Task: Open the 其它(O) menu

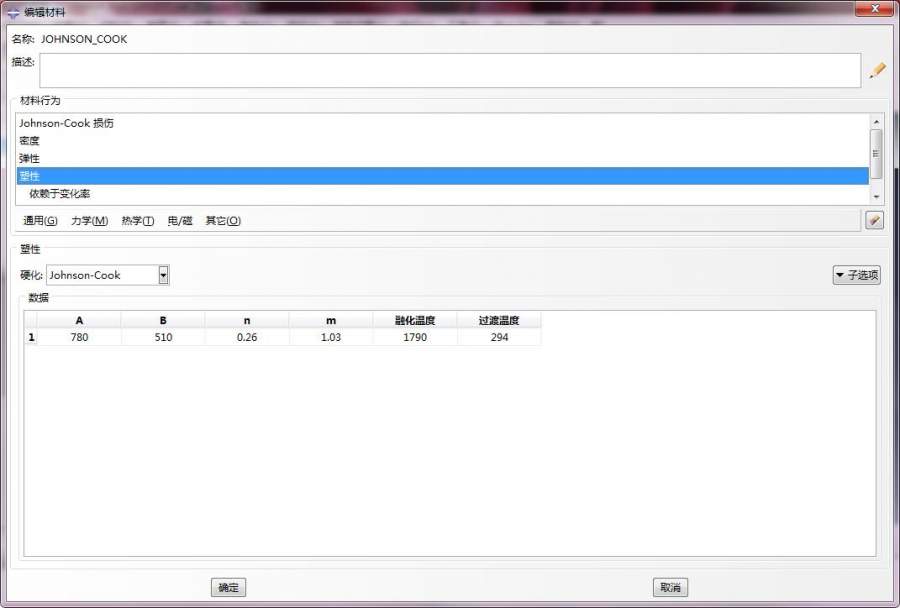Action: tap(223, 220)
